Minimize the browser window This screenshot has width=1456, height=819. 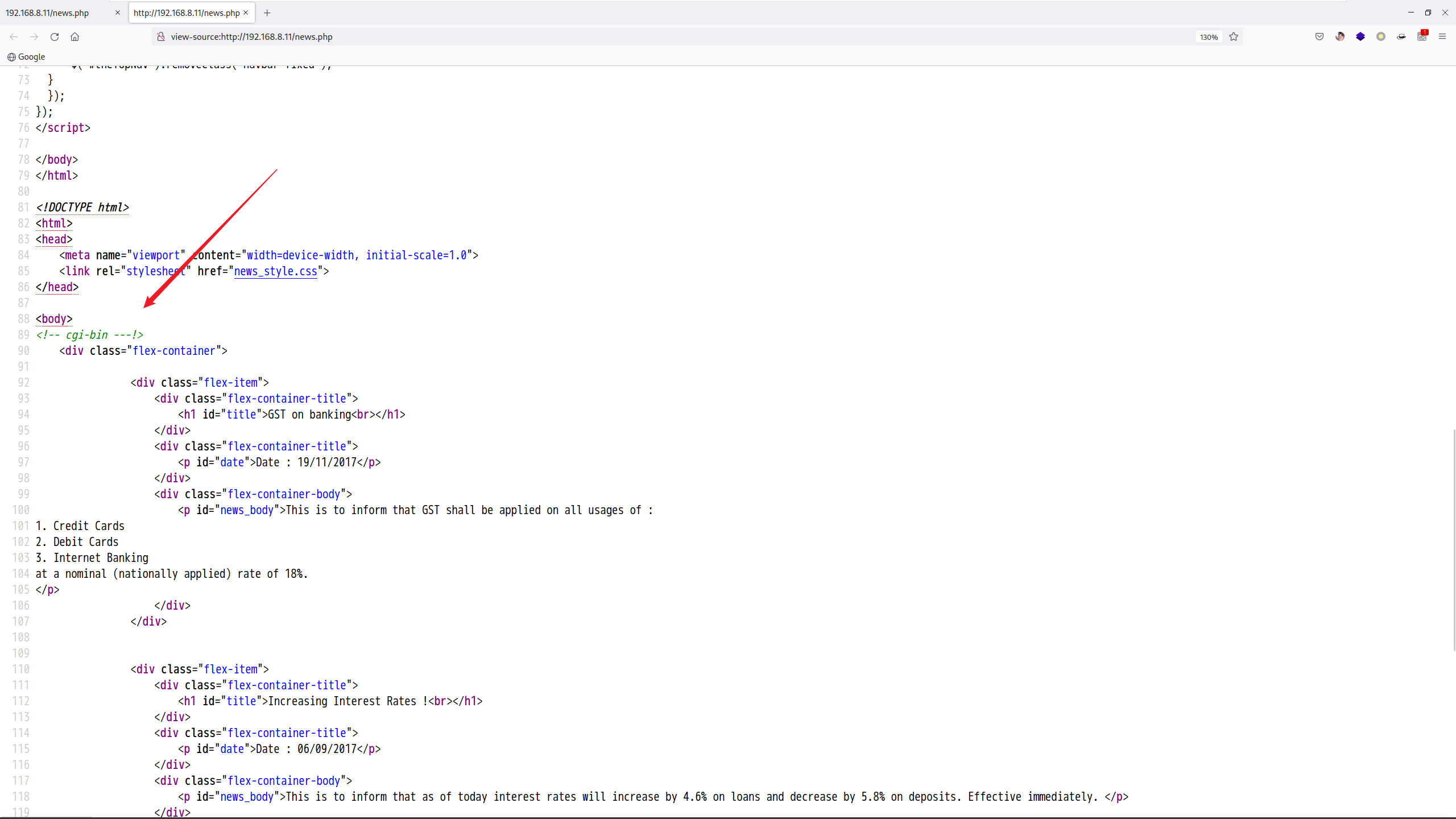click(1411, 13)
